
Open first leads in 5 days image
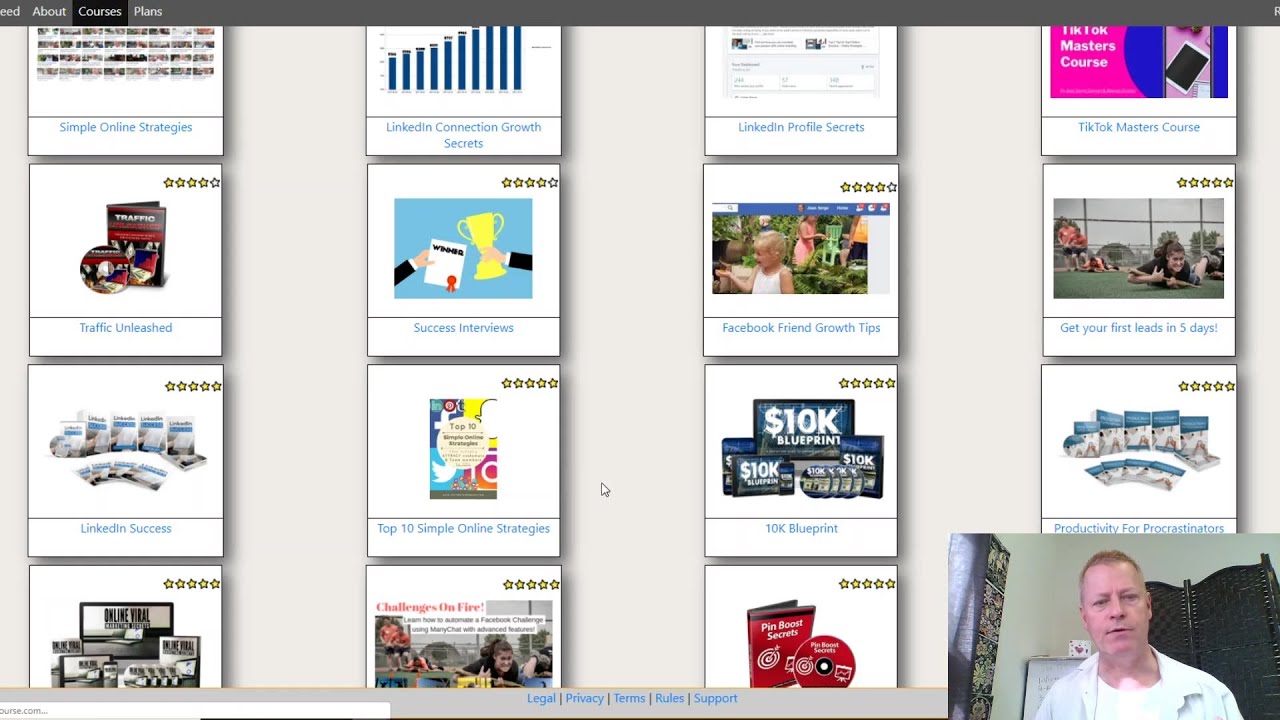(x=1138, y=248)
